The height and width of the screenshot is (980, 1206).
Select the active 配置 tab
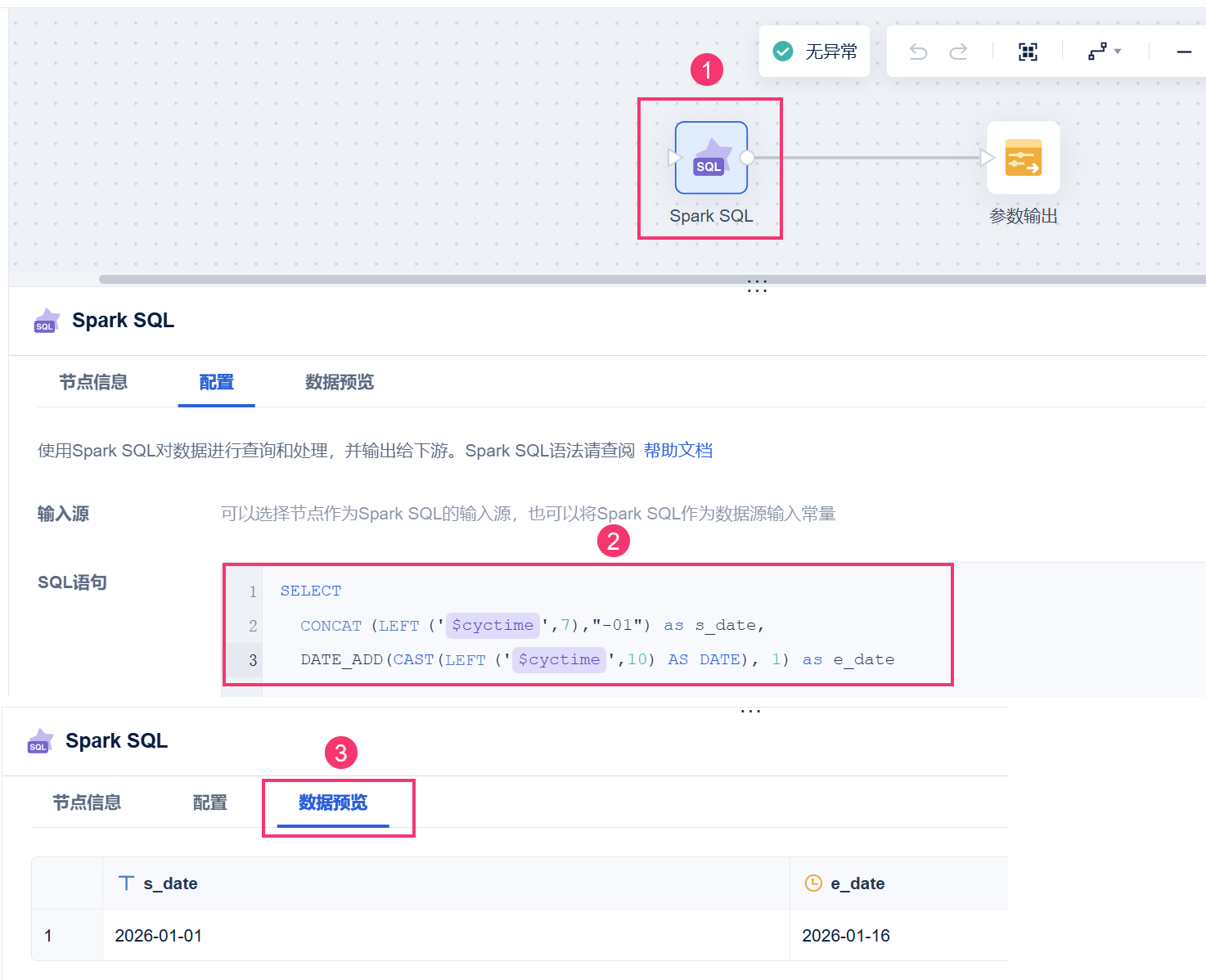pos(217,382)
